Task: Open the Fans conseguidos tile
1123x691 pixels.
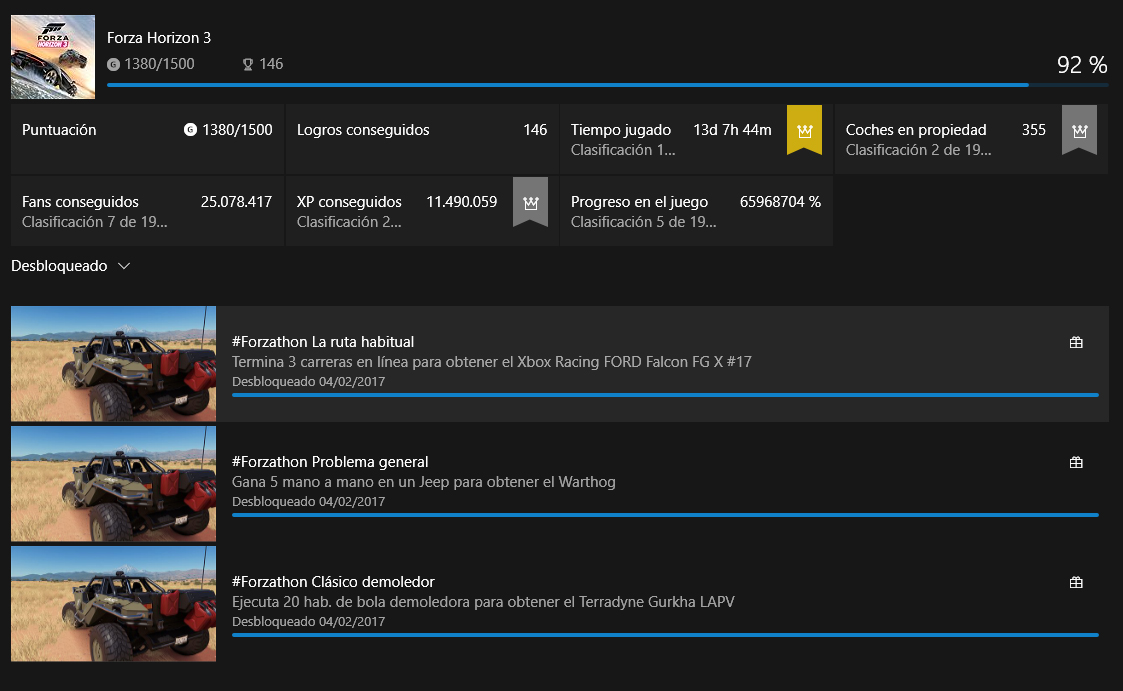Action: [x=148, y=211]
